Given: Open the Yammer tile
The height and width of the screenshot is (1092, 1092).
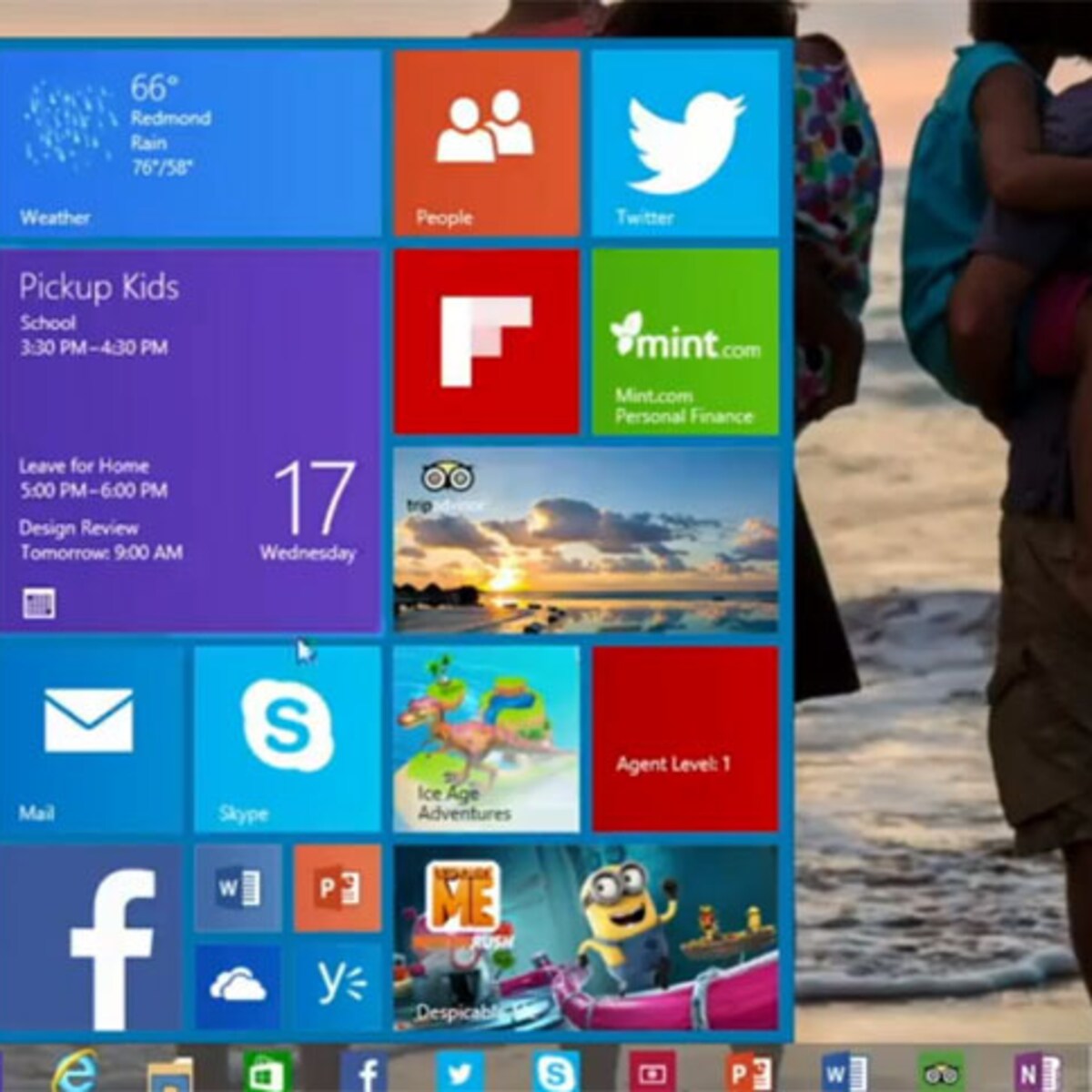Looking at the screenshot, I should pyautogui.click(x=337, y=983).
